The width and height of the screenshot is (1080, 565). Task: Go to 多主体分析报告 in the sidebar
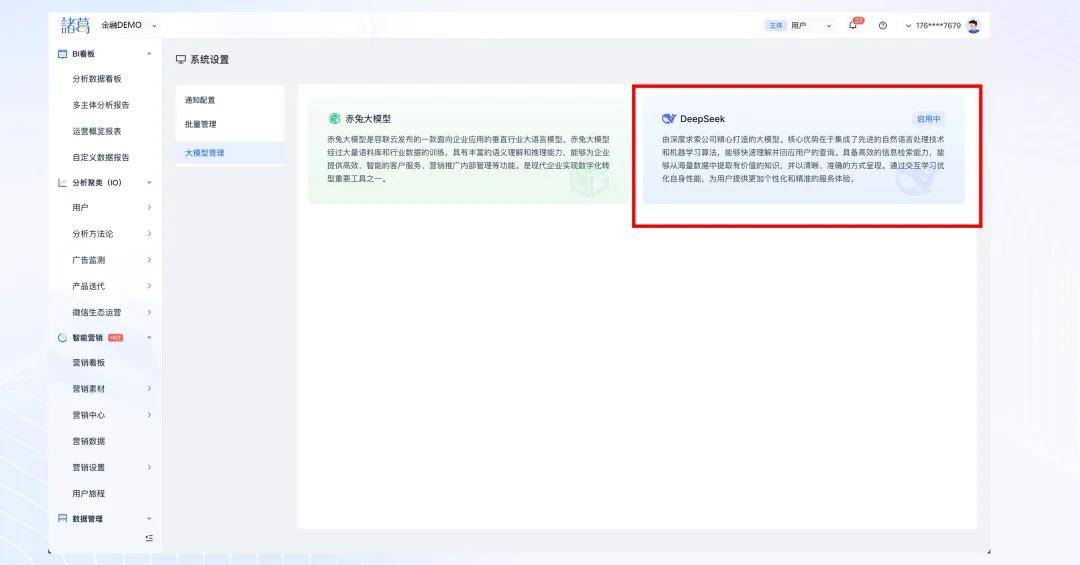point(101,105)
